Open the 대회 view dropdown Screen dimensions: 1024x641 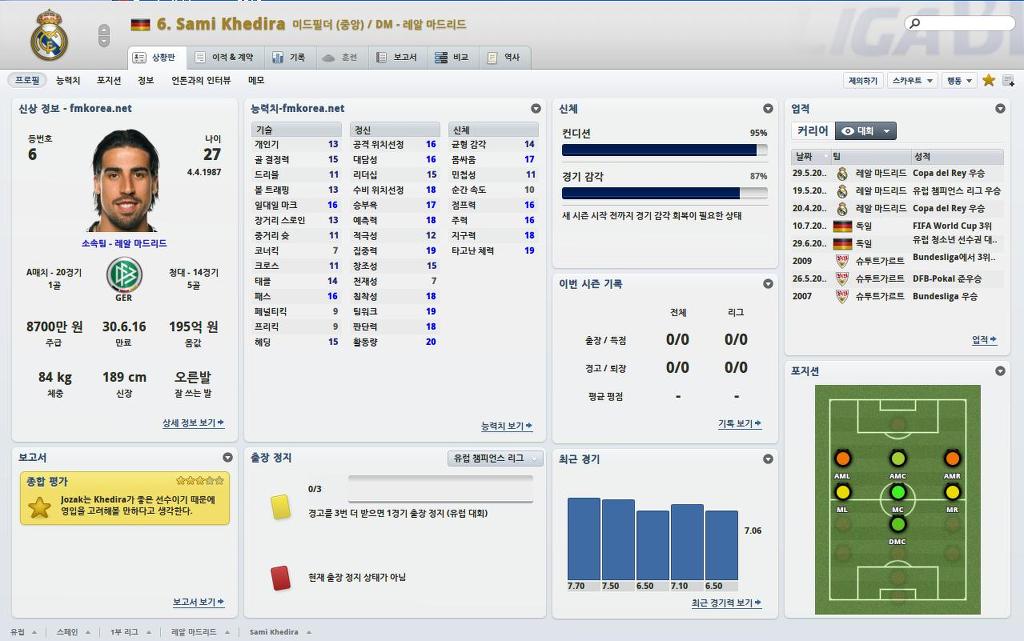pyautogui.click(x=866, y=131)
